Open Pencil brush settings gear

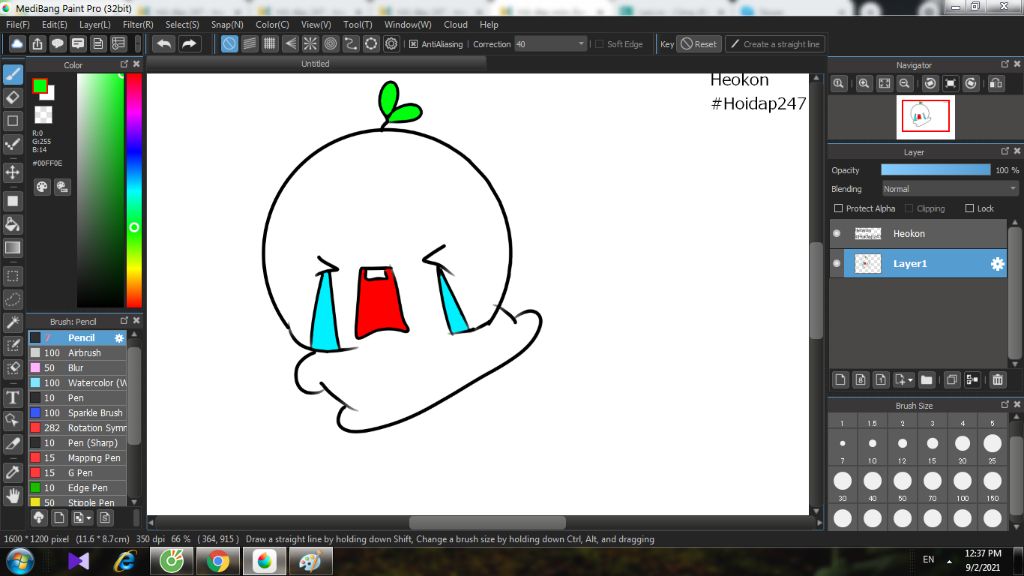(x=119, y=338)
